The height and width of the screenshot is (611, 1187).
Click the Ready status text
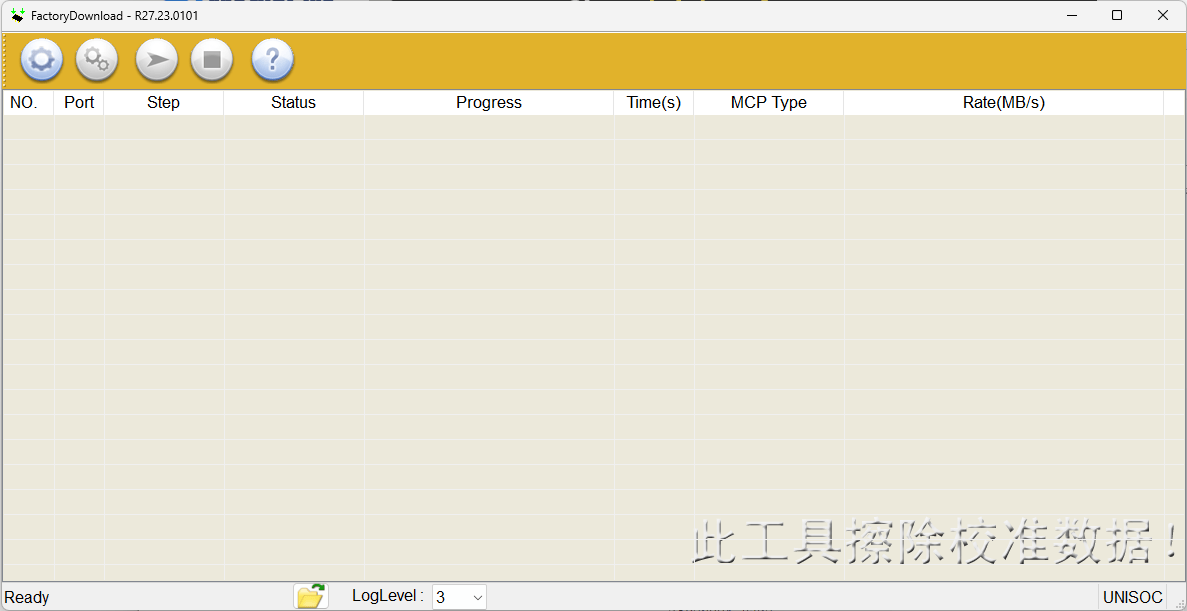pos(27,596)
